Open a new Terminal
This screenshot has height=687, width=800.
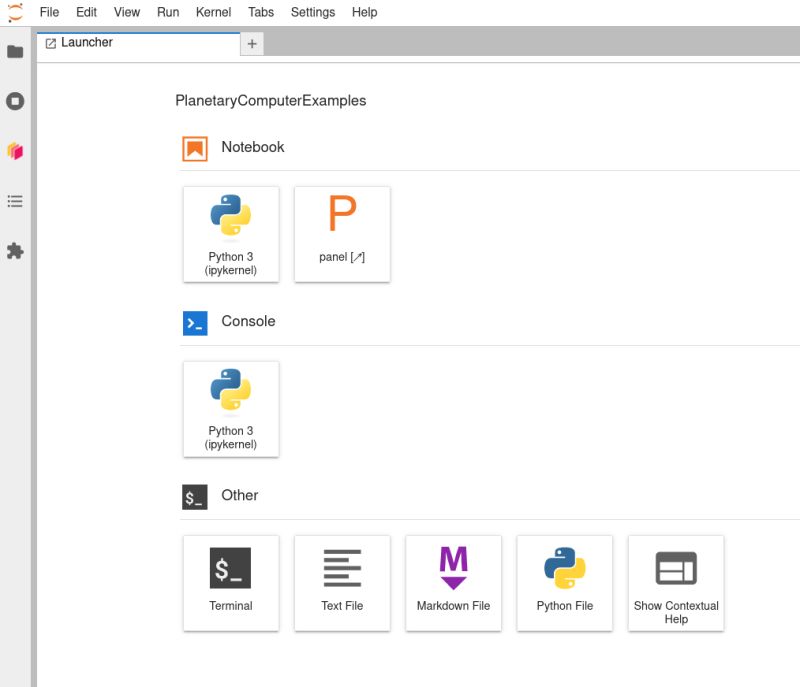(231, 583)
